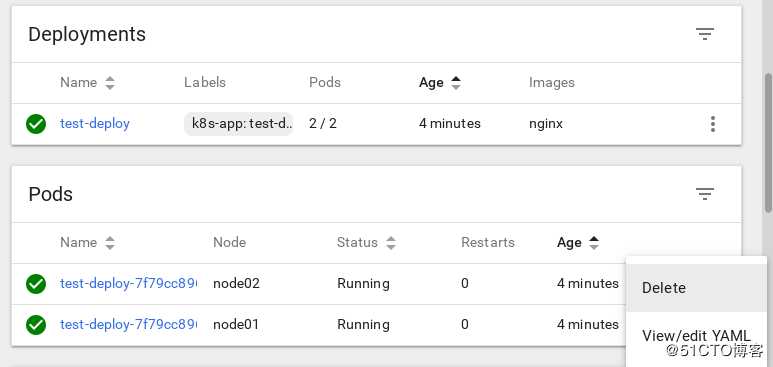This screenshot has height=367, width=773.
Task: Click the Deployments section heading
Action: pos(87,35)
